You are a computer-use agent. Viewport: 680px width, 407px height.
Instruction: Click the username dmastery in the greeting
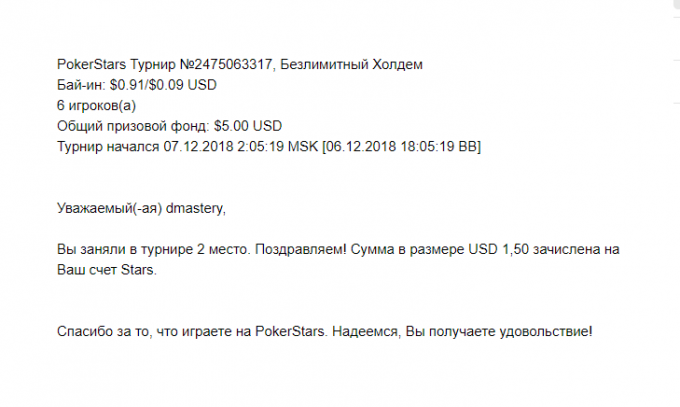click(194, 208)
